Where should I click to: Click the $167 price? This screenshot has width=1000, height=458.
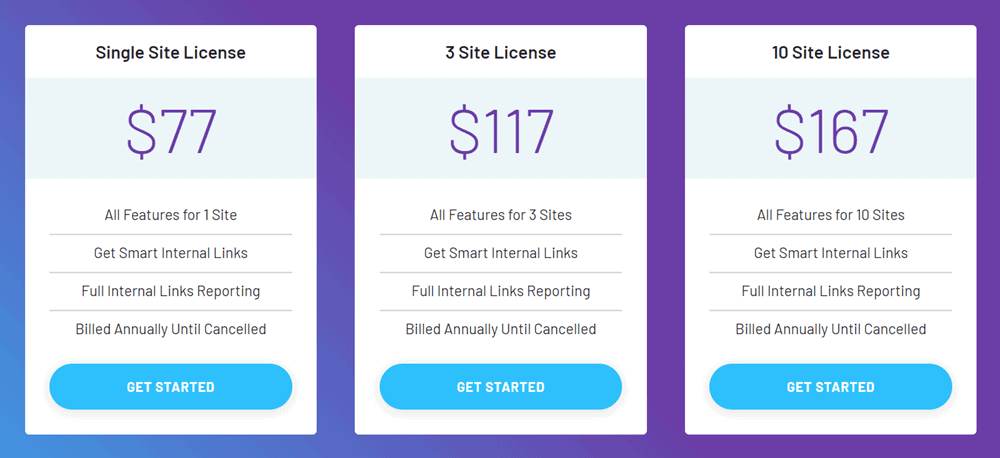tap(831, 131)
